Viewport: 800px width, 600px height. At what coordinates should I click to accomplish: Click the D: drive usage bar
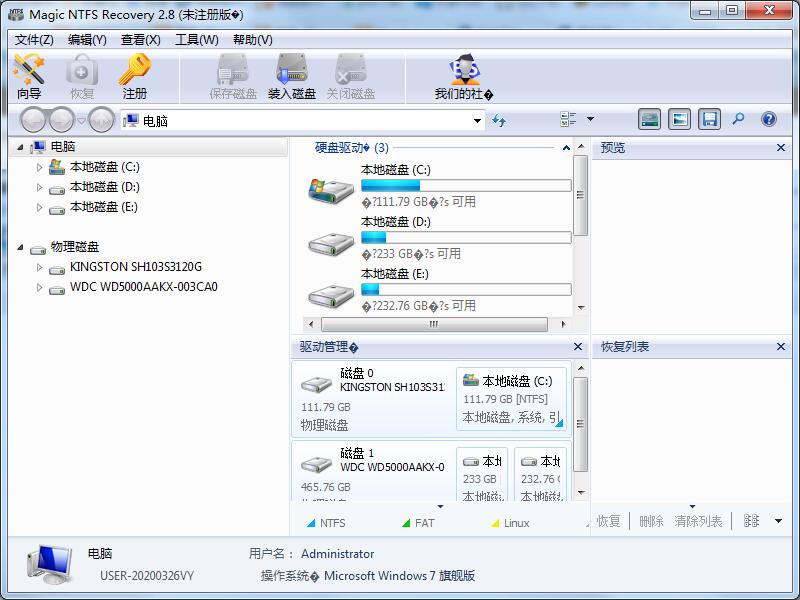466,237
